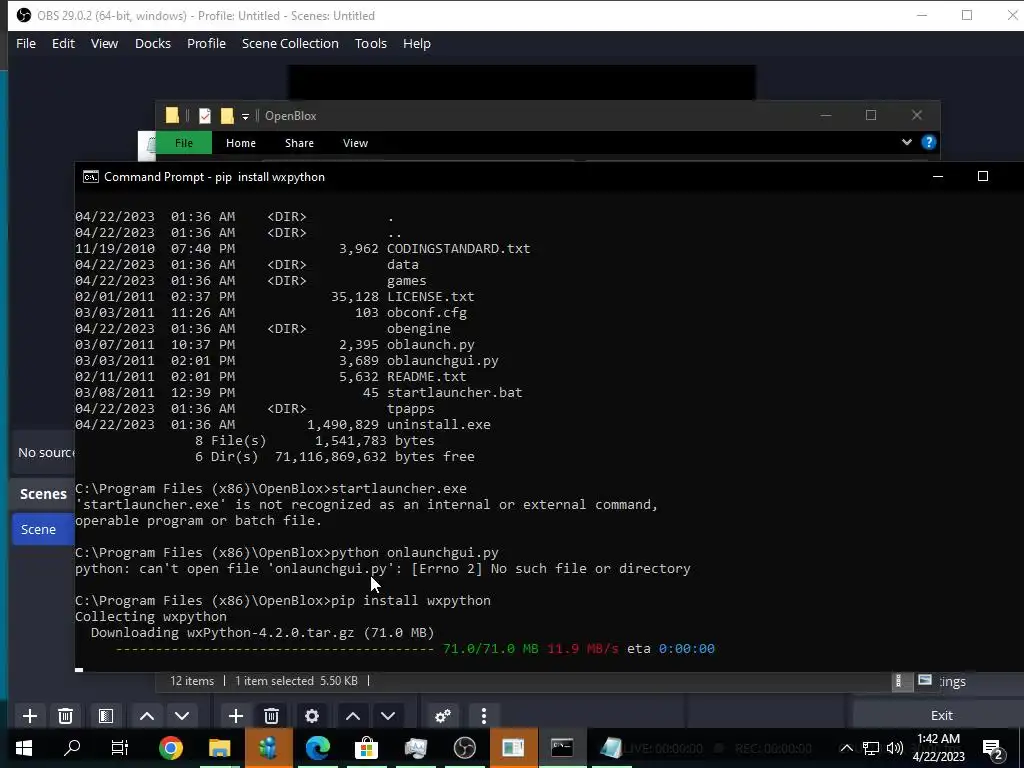Open Customize Quick Access Toolbar dropdown

tap(246, 116)
